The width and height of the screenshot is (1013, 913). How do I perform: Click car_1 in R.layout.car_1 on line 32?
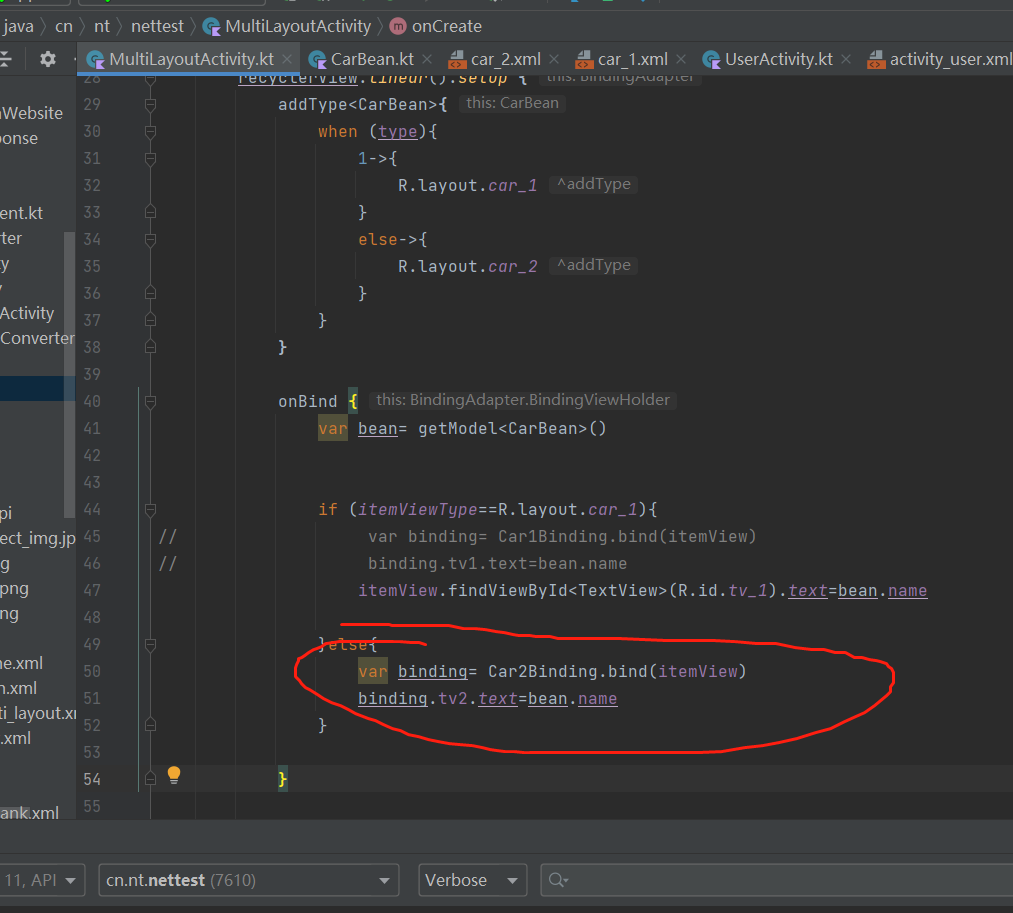512,185
